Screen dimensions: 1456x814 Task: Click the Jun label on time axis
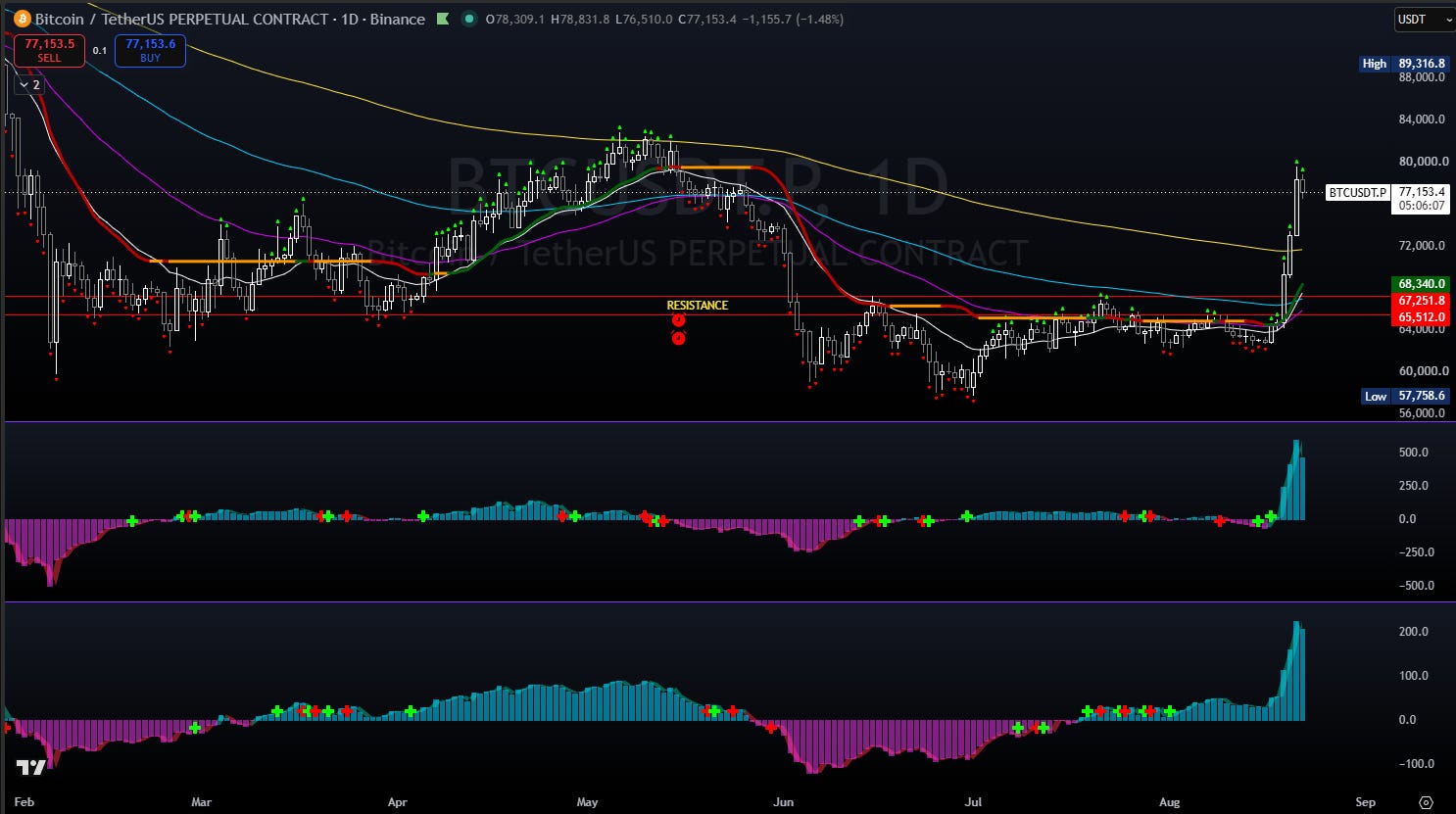[783, 802]
